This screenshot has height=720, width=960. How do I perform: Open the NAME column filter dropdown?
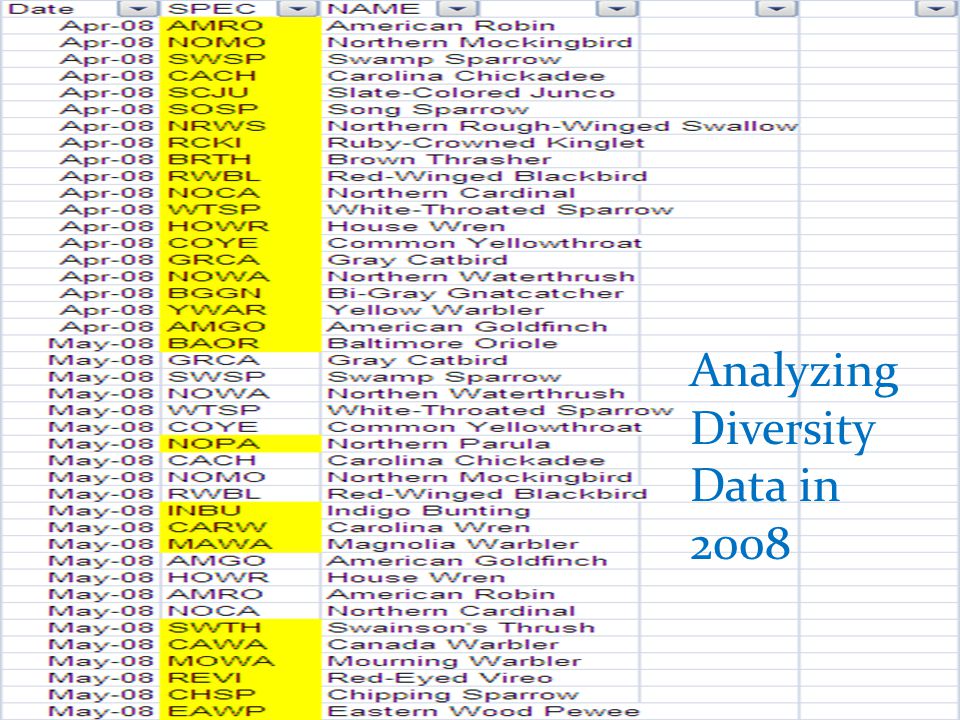click(458, 9)
